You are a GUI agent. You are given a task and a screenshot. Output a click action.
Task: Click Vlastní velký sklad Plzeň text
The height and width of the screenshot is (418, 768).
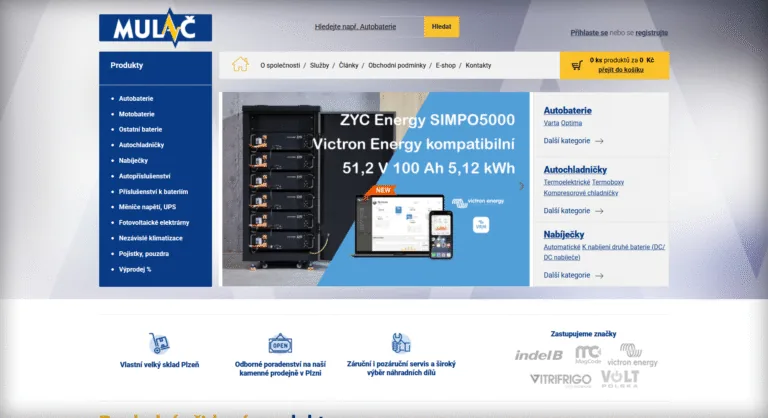click(x=159, y=365)
